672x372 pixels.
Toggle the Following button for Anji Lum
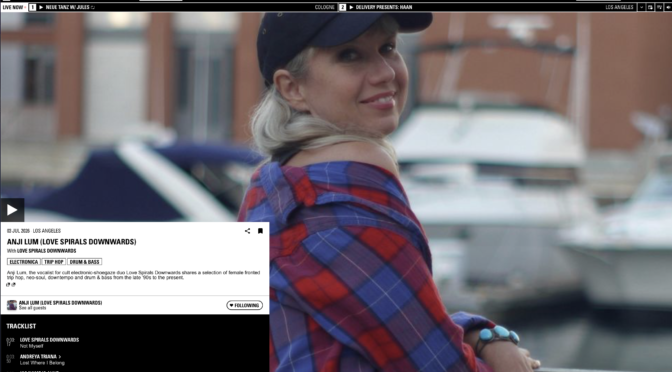[244, 305]
